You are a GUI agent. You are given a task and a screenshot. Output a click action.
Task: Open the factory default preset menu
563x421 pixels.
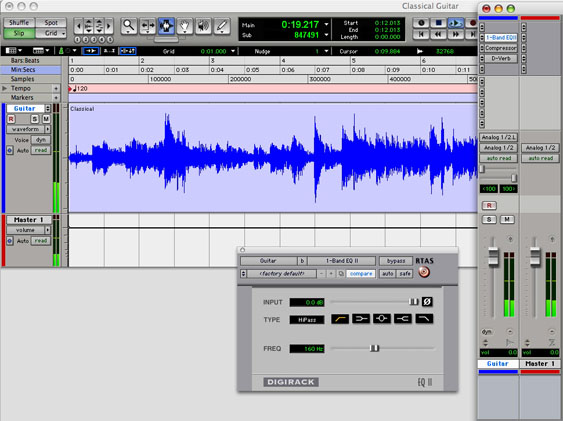(282, 274)
